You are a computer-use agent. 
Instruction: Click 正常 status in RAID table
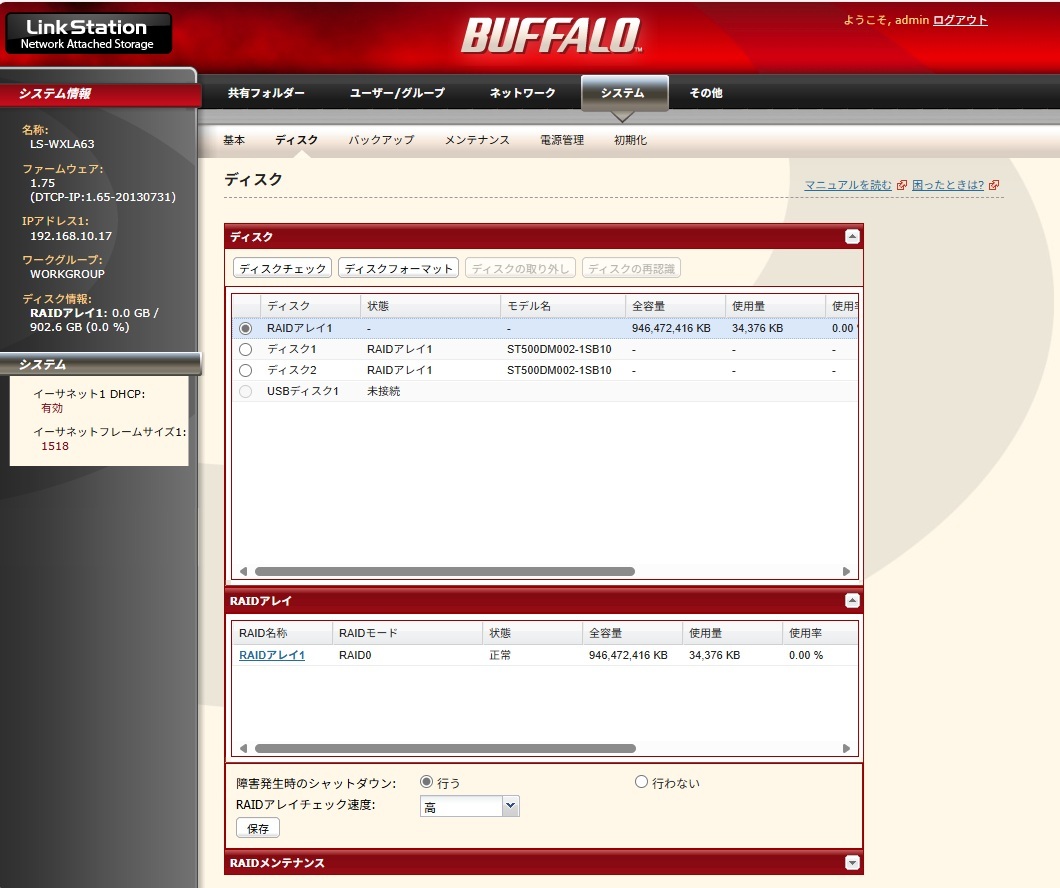point(500,656)
